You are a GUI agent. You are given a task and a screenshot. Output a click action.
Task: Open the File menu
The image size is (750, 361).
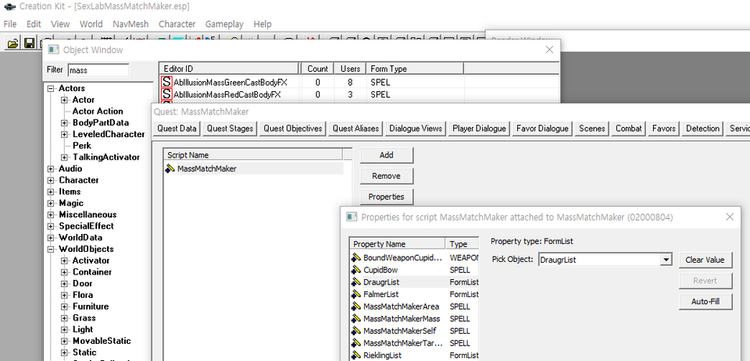(10, 24)
